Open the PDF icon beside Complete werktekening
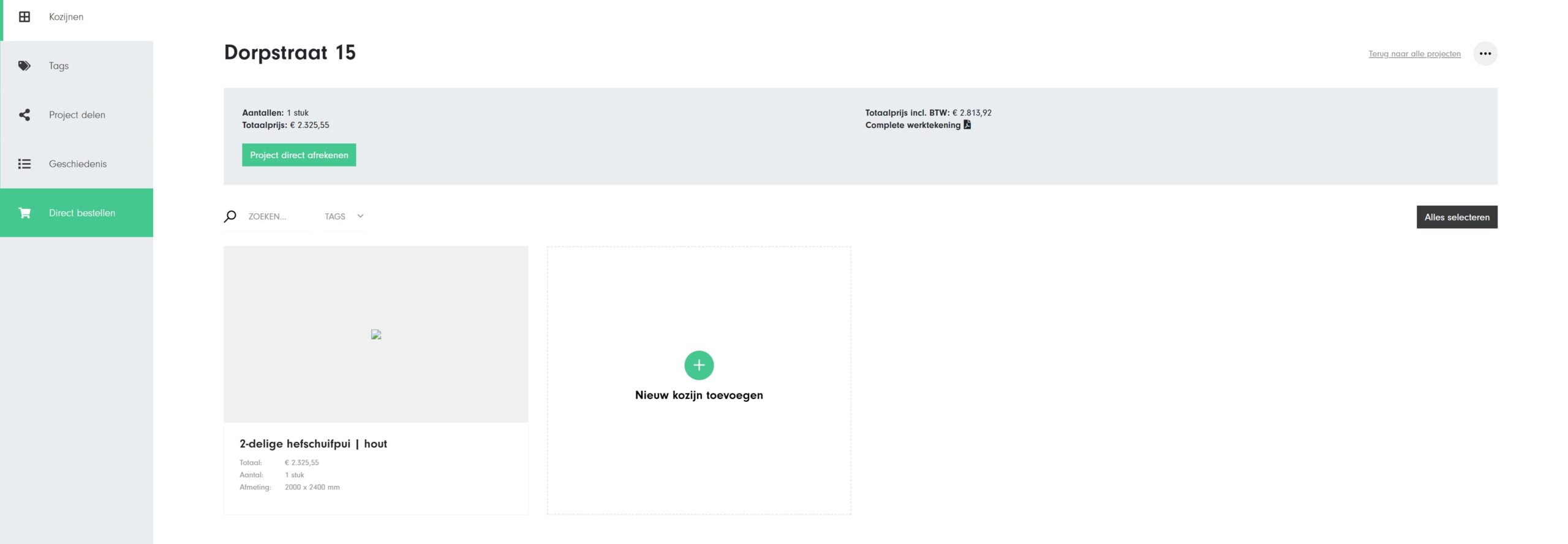1568x544 pixels. click(967, 125)
